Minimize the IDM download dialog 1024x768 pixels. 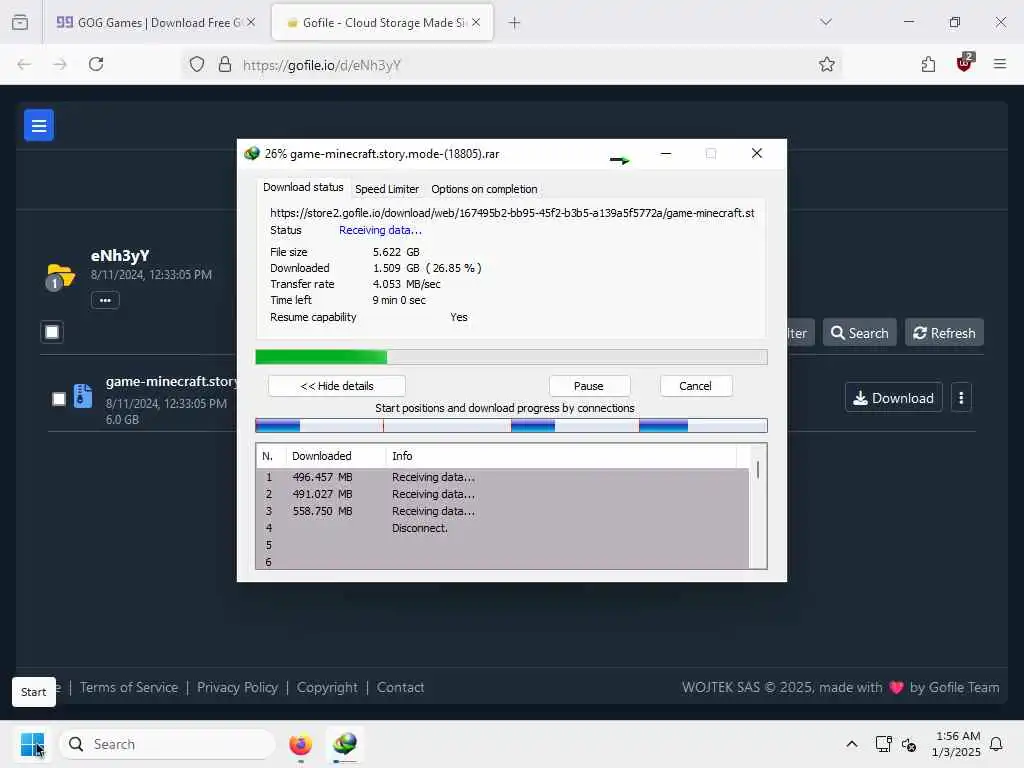665,153
